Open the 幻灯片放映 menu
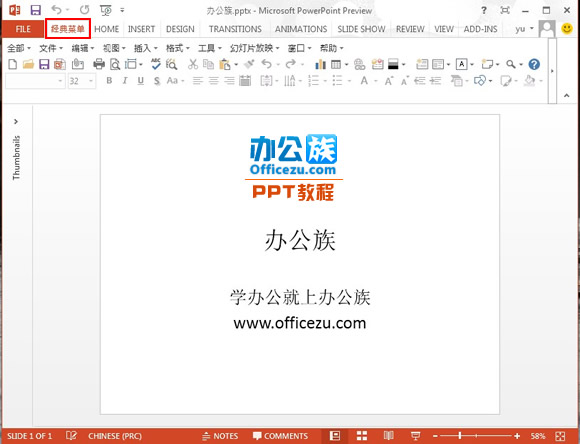The width and height of the screenshot is (580, 444). click(x=254, y=48)
